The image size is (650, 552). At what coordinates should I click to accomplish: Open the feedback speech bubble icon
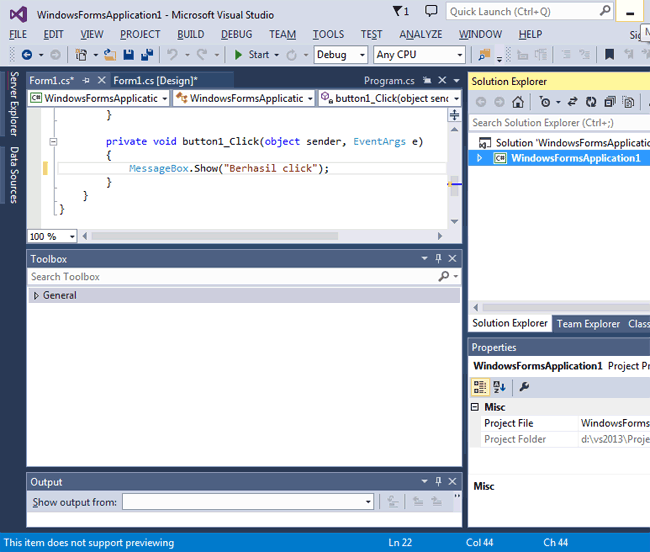(431, 11)
